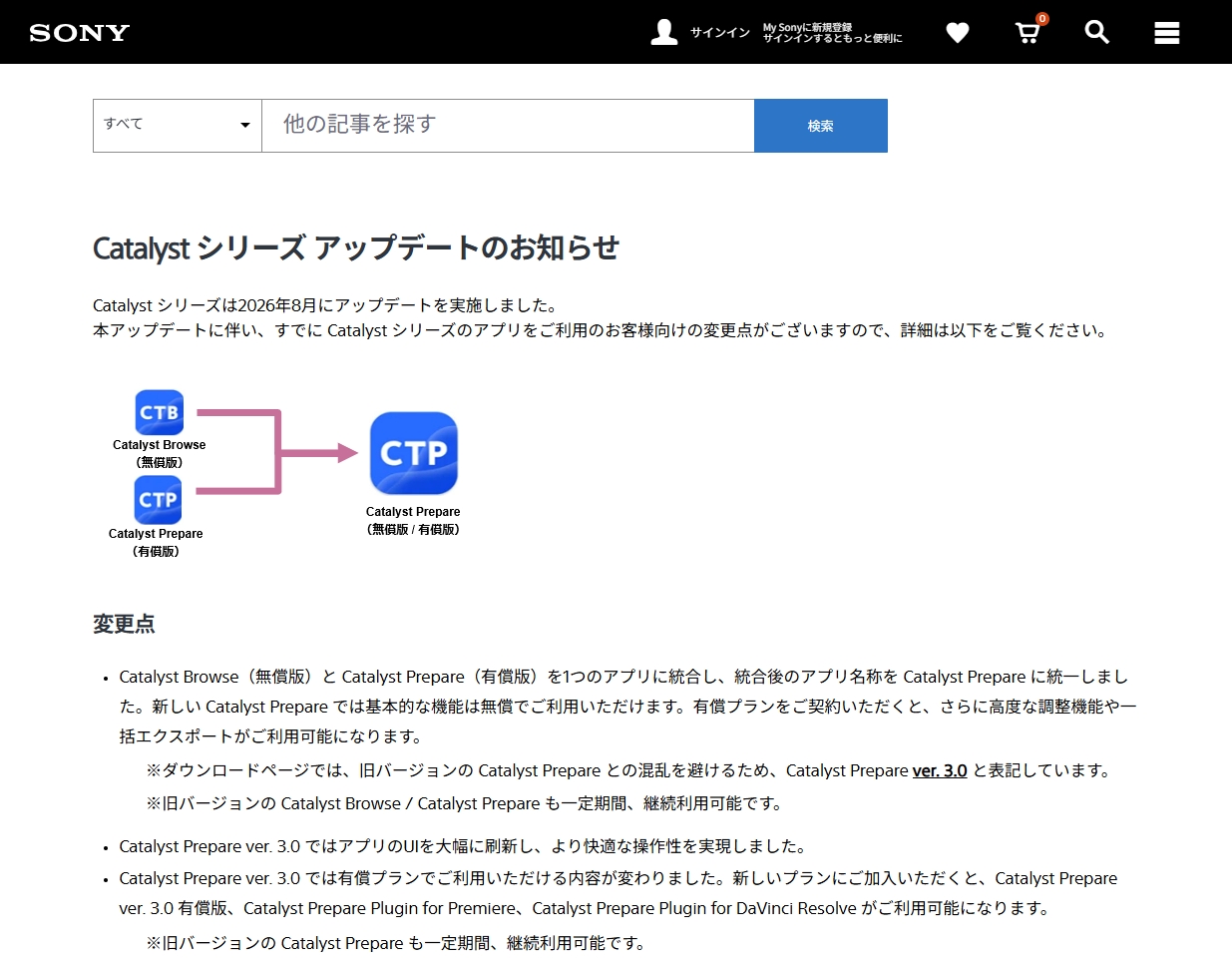
Task: Click the small CTP Catalyst Prepare (有償版) icon
Action: pos(159,500)
